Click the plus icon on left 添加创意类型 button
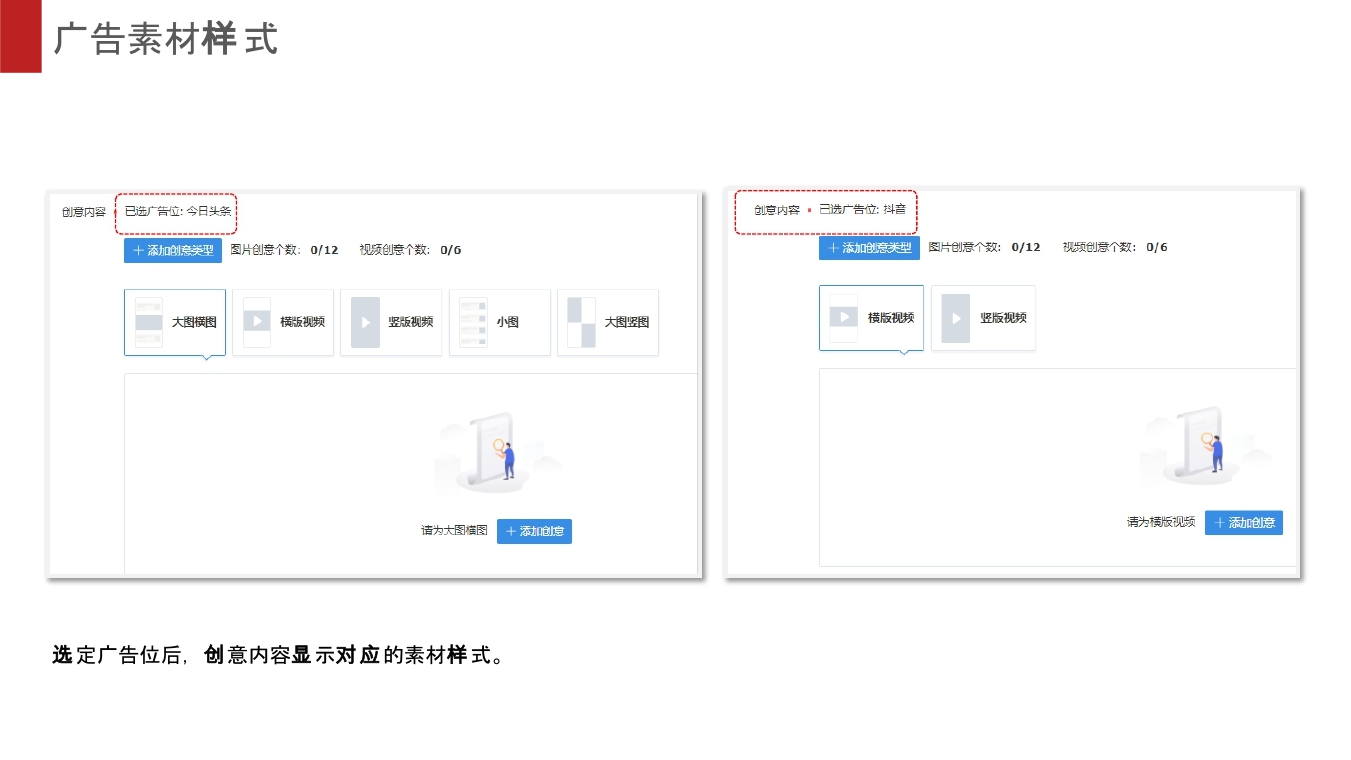 140,250
